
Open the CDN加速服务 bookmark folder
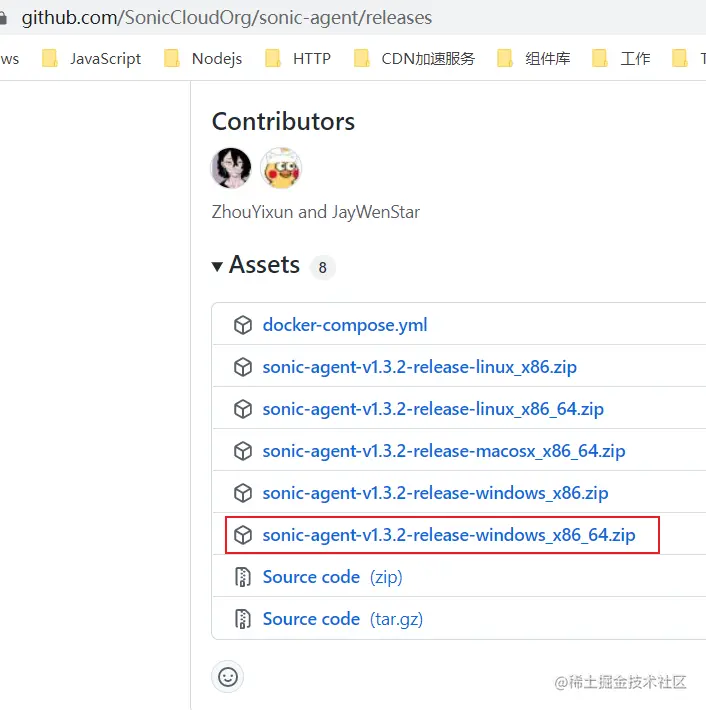pos(414,58)
